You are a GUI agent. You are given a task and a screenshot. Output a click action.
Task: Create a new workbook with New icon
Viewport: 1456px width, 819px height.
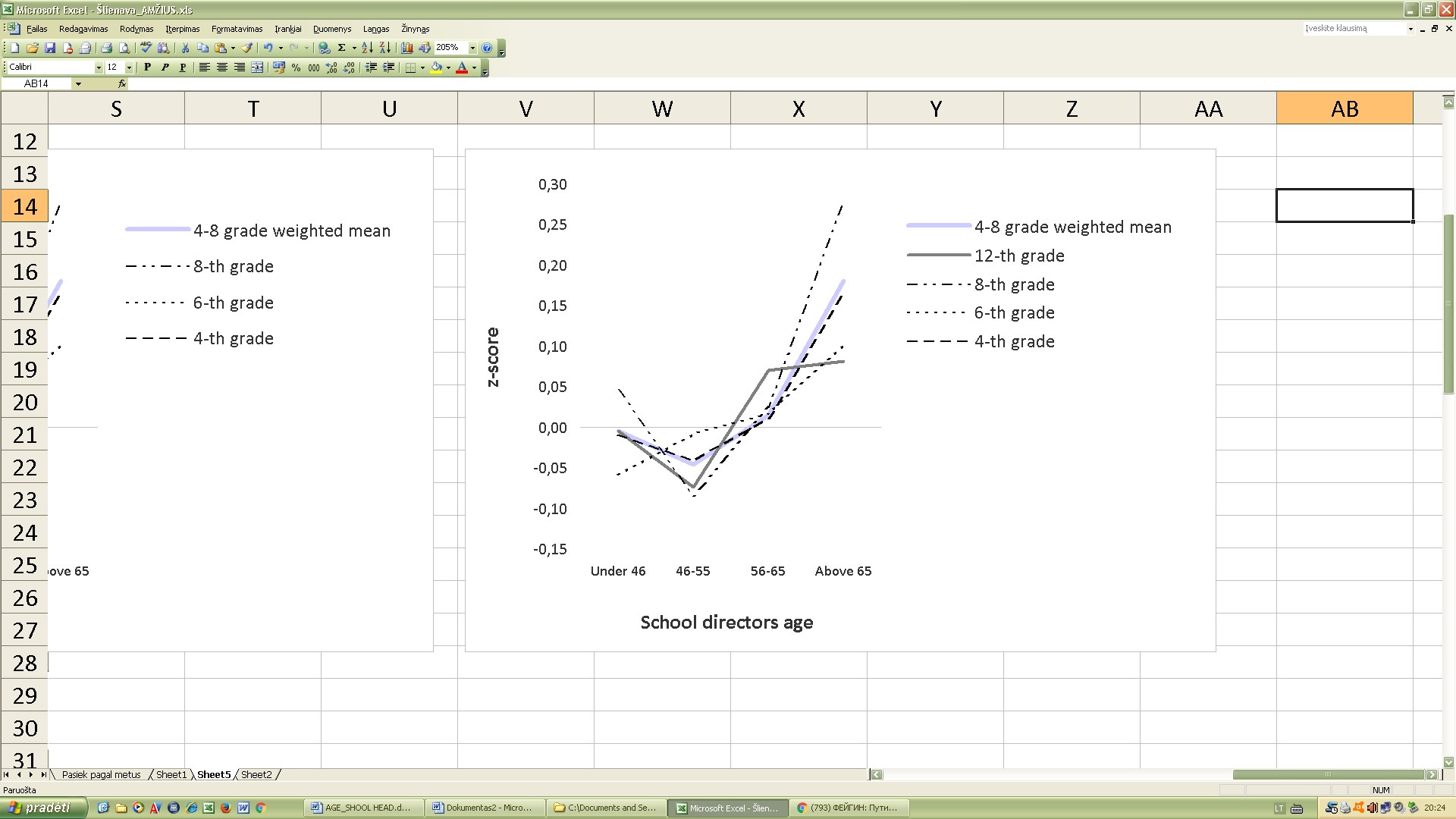(14, 48)
